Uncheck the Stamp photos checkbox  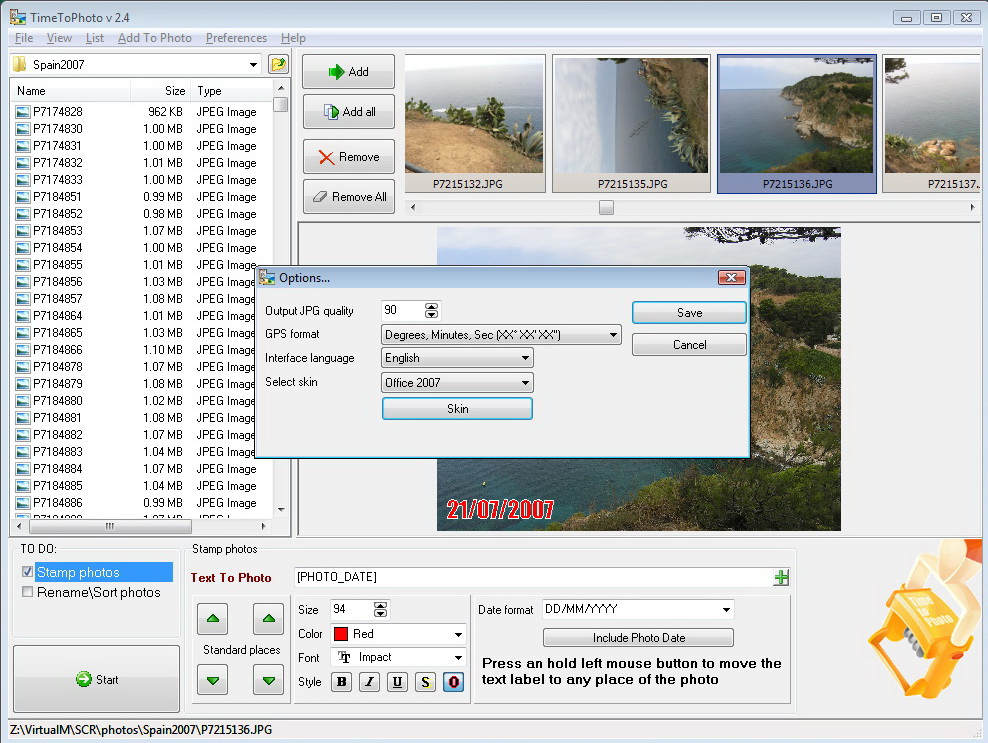pyautogui.click(x=27, y=572)
